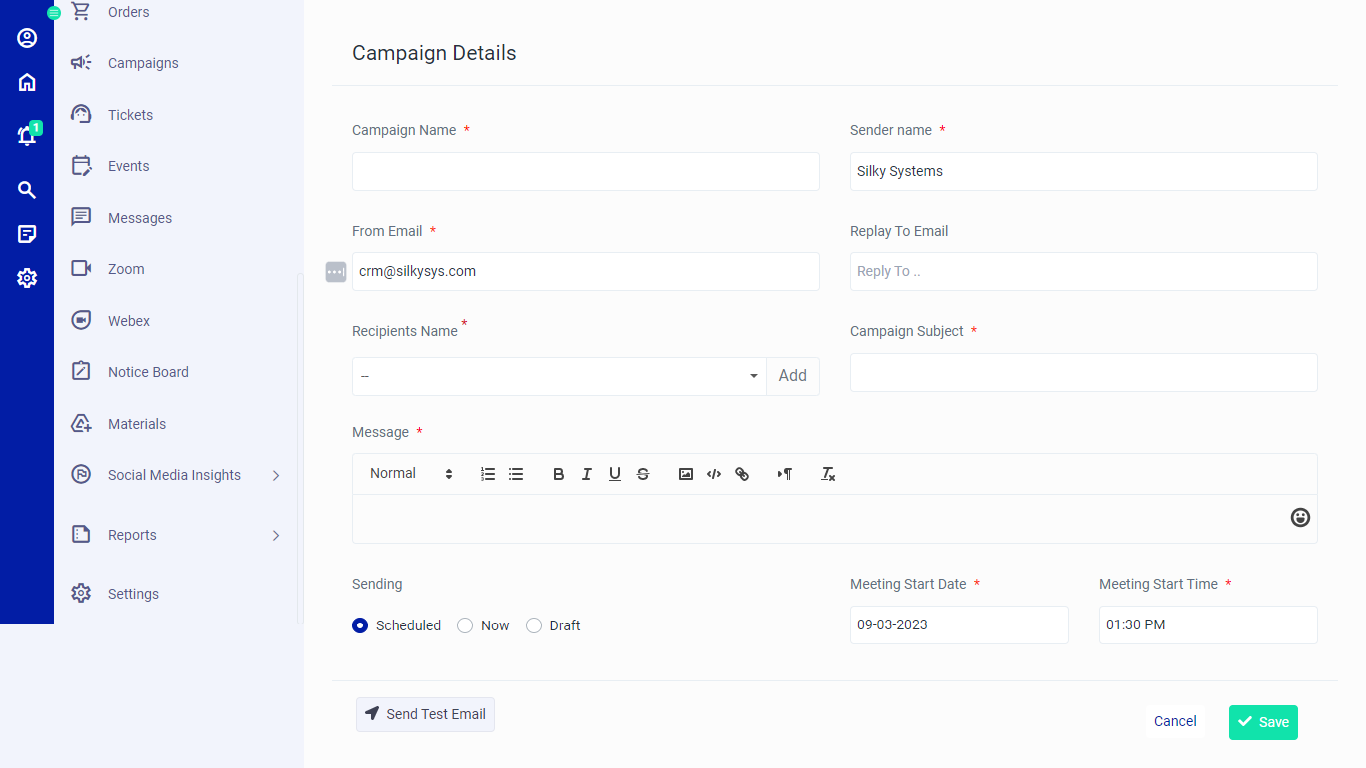Open Messages from the sidebar
The height and width of the screenshot is (768, 1366).
click(139, 217)
